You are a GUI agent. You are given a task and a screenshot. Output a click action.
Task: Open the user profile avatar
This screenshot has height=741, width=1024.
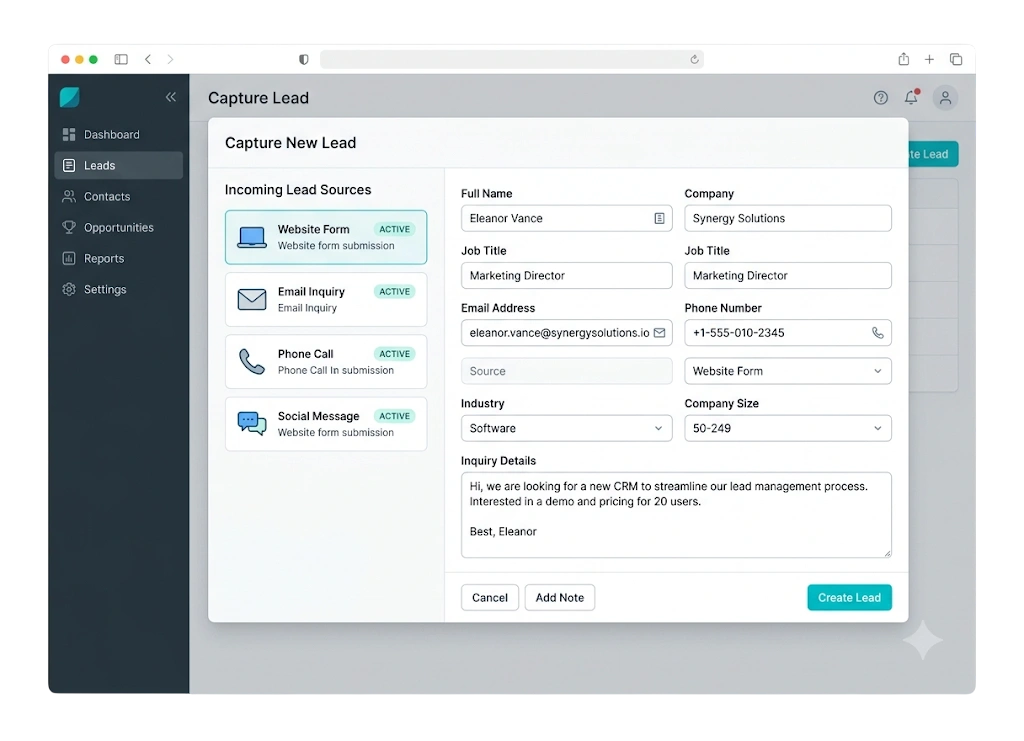(944, 98)
